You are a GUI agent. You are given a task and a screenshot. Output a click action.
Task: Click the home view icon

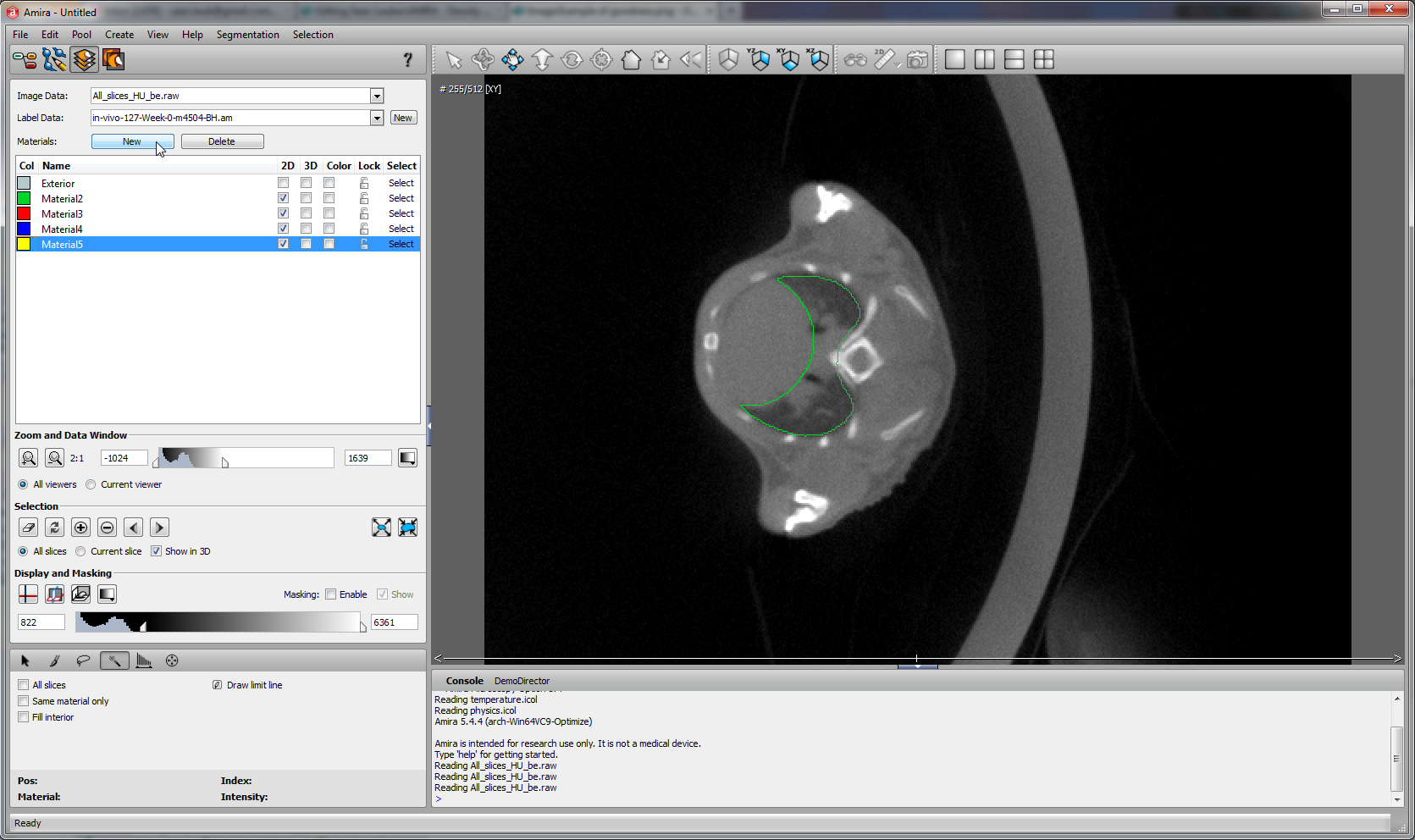(x=631, y=59)
